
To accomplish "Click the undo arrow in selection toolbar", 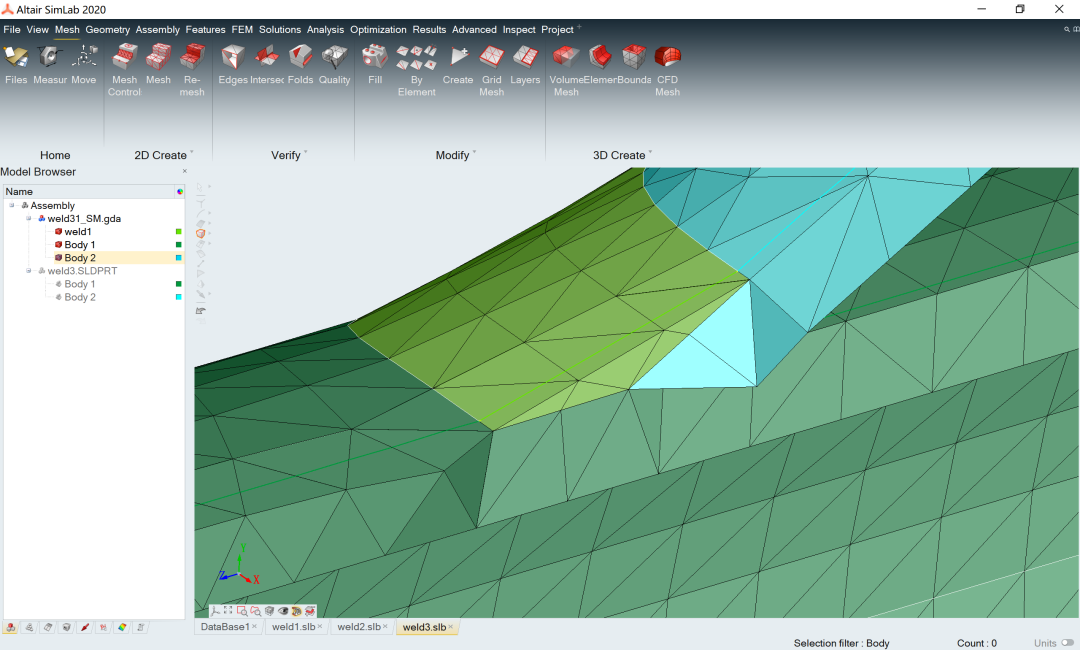I will tap(200, 311).
